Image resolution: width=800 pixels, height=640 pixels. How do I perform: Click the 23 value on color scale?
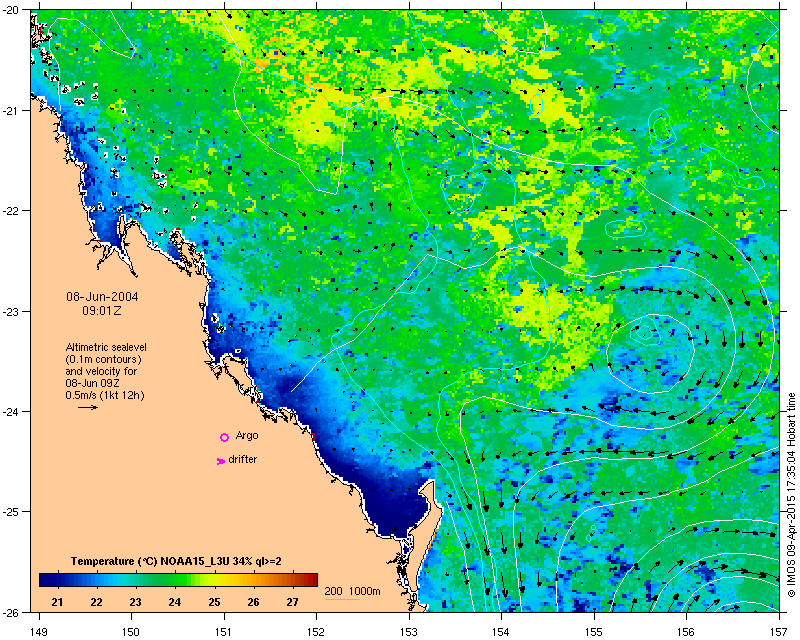[x=135, y=602]
